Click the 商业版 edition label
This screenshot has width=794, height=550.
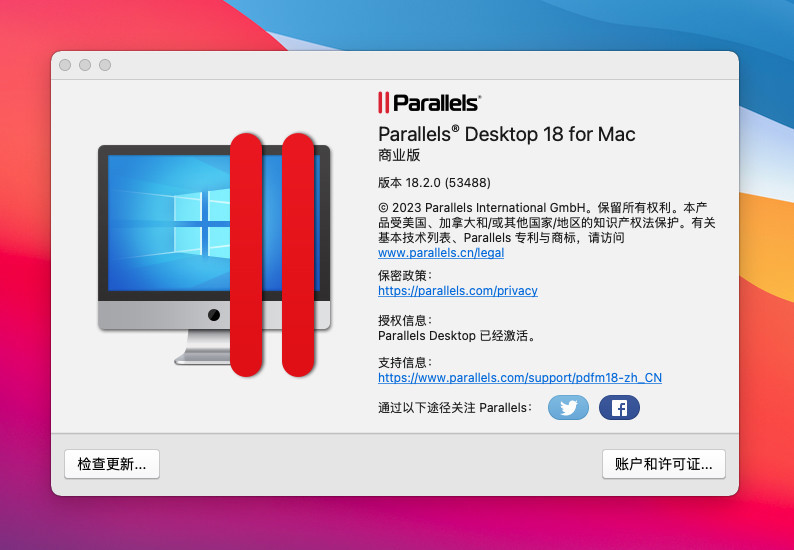coord(399,155)
